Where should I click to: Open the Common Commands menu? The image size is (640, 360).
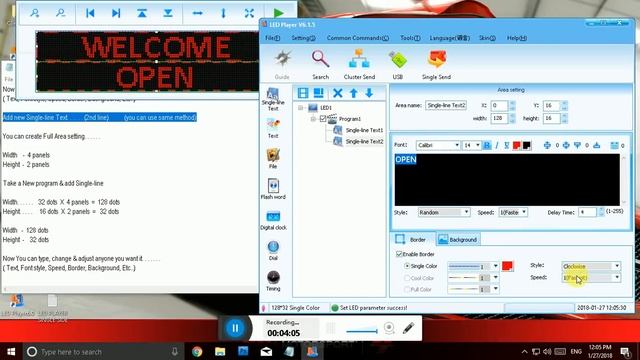coord(358,38)
